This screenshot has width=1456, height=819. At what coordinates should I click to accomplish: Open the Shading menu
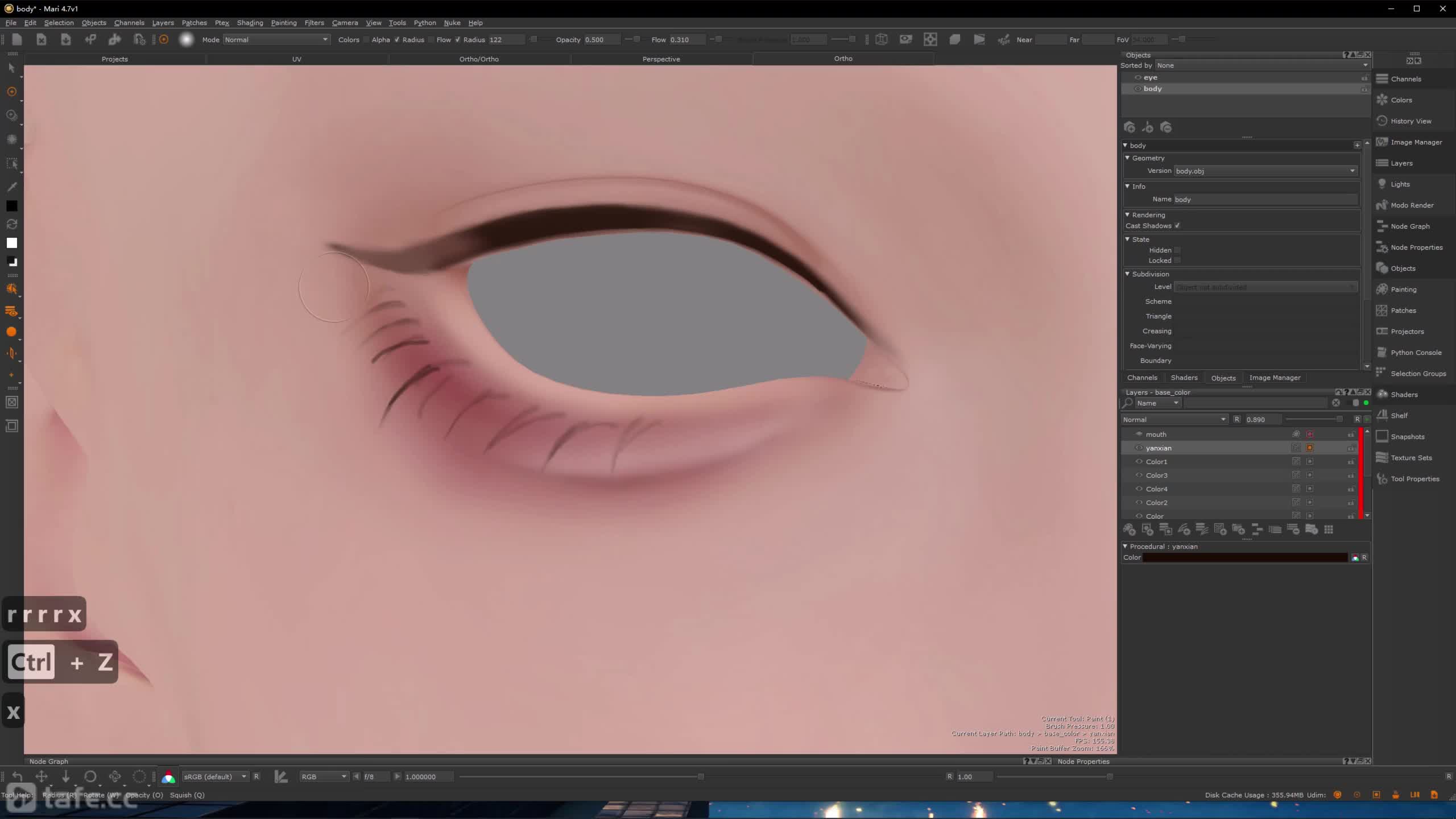pyautogui.click(x=250, y=23)
